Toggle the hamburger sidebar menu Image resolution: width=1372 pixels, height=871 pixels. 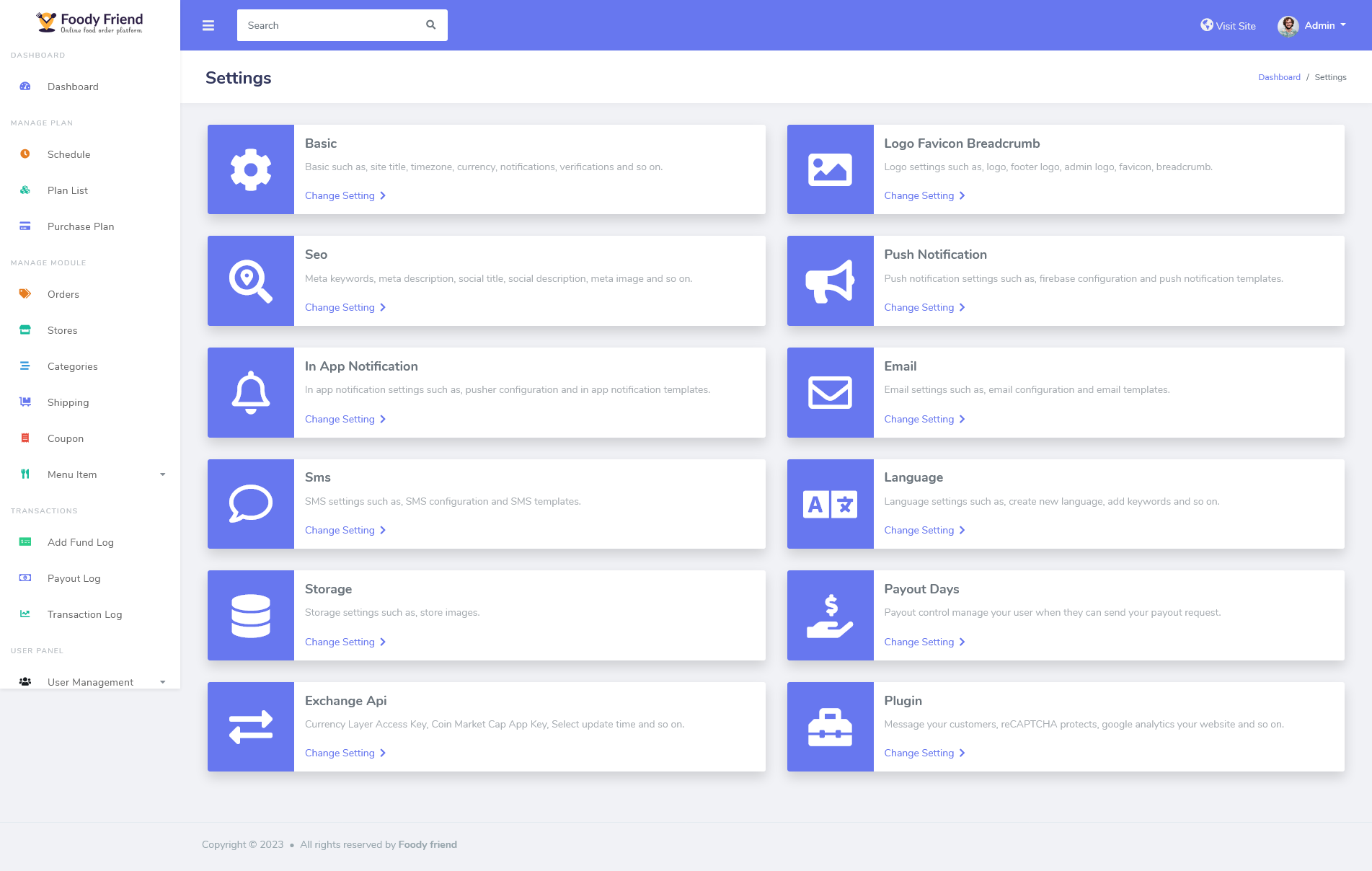pyautogui.click(x=208, y=26)
